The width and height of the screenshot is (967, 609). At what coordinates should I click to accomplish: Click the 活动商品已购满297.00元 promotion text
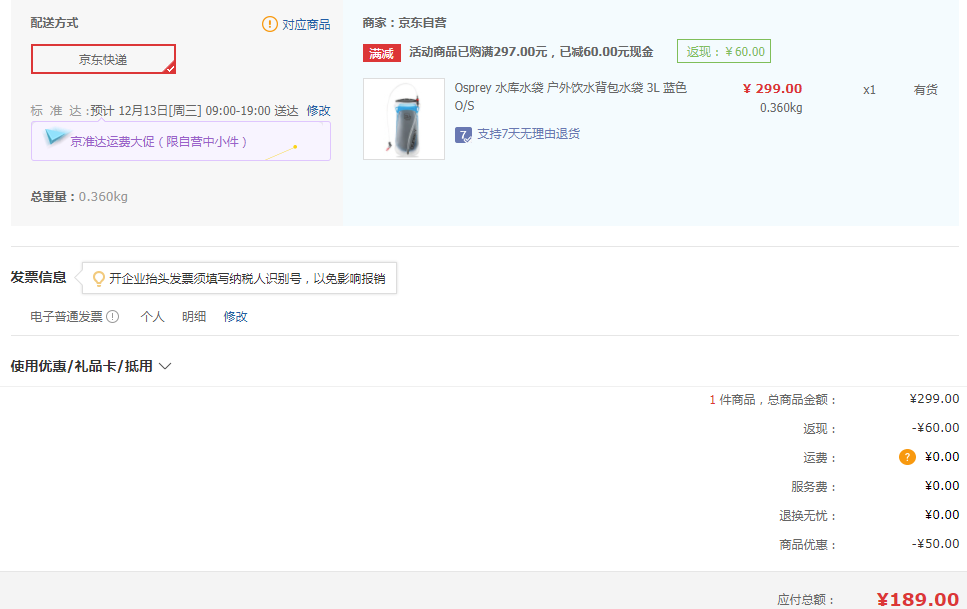coord(531,52)
